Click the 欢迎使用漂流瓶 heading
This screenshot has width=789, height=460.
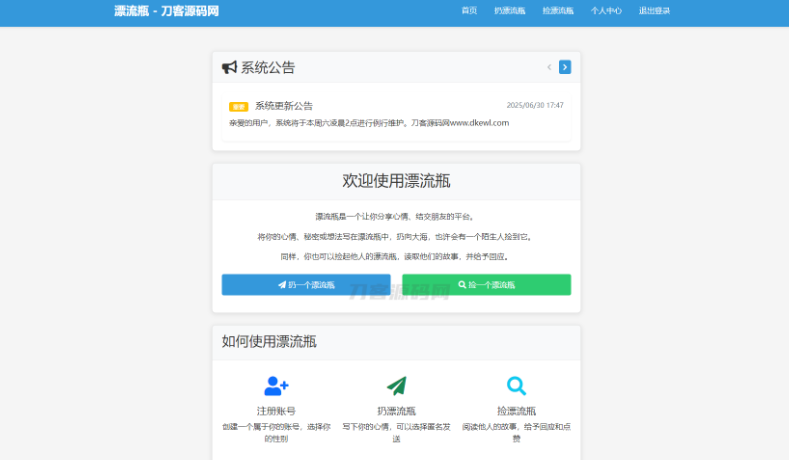(396, 181)
